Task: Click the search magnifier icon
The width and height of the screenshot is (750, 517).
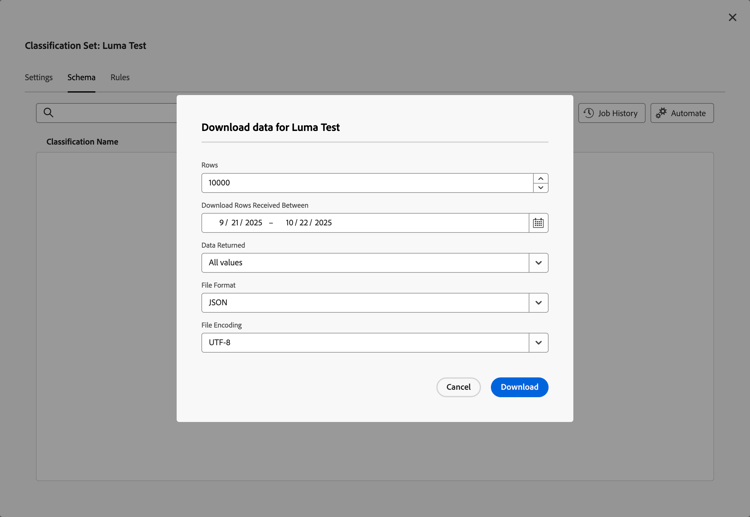Action: click(x=48, y=113)
